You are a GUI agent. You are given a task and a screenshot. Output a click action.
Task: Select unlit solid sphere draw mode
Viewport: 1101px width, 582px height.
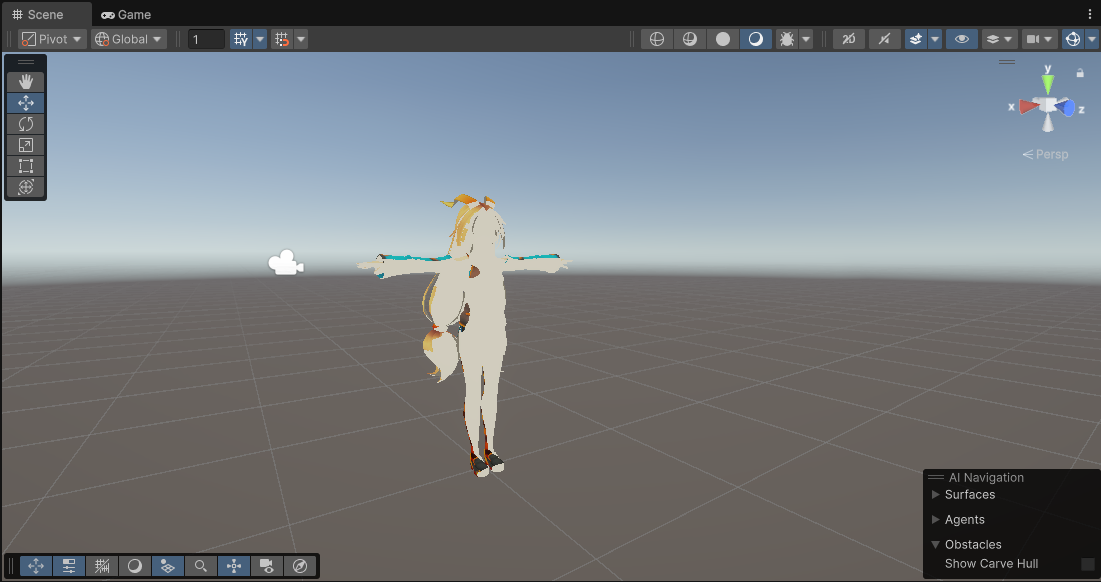(723, 39)
